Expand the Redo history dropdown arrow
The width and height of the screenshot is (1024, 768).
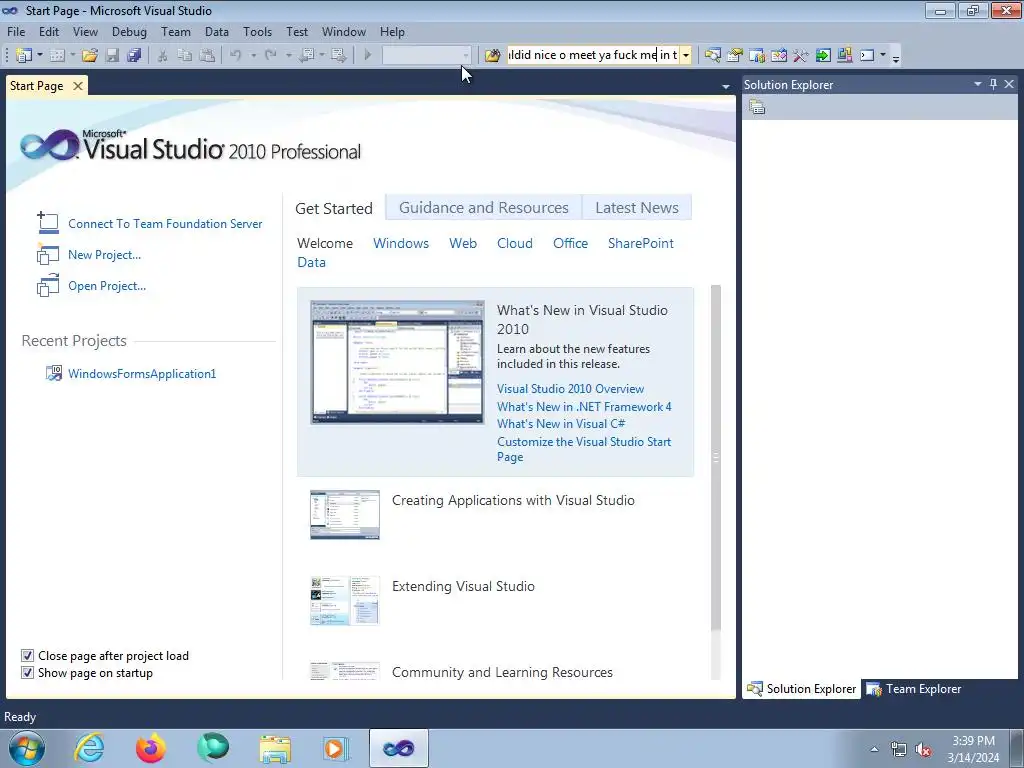[x=288, y=56]
